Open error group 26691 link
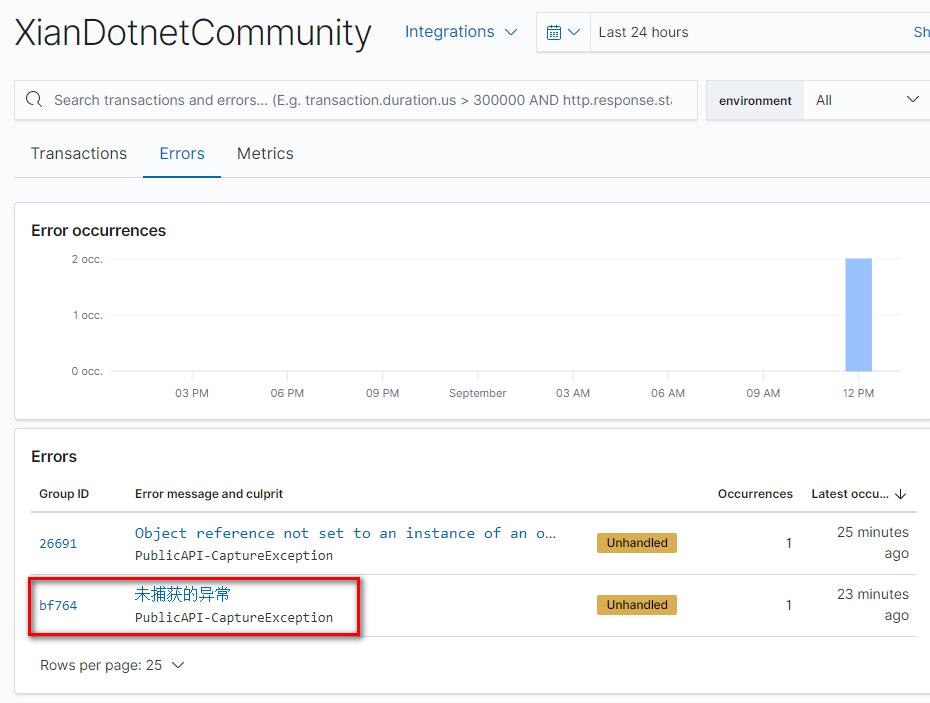This screenshot has height=703, width=930. (x=58, y=543)
